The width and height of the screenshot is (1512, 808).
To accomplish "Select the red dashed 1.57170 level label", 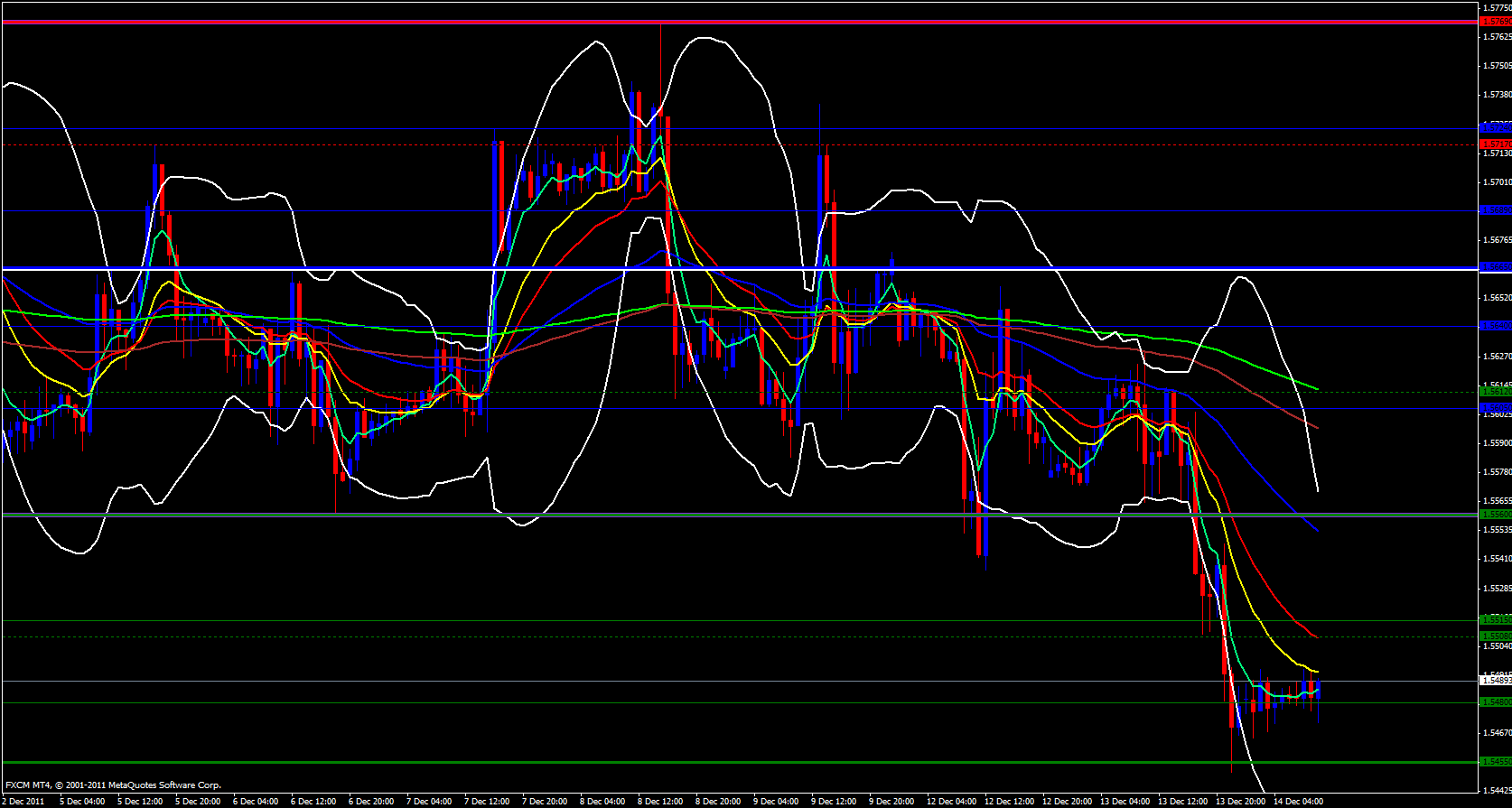I will [1495, 144].
